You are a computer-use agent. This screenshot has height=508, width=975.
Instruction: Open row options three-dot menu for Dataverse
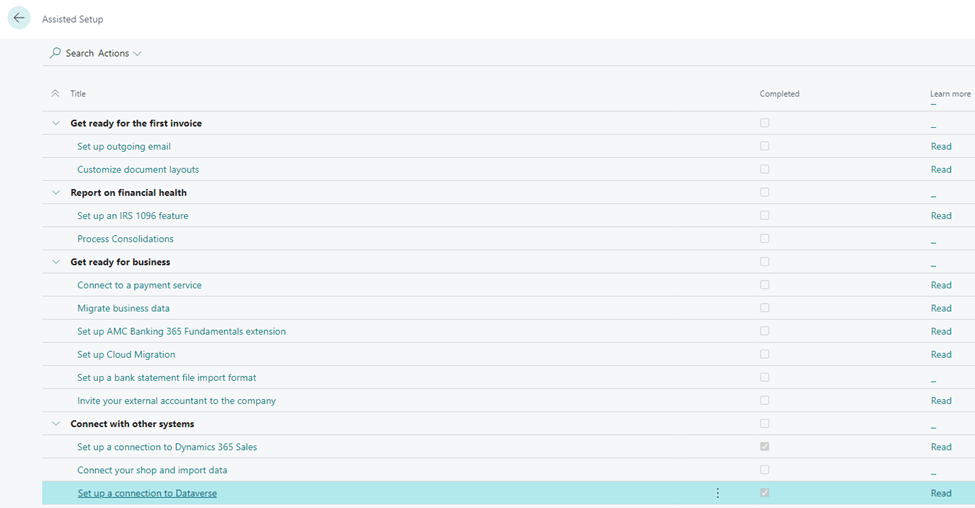tap(717, 493)
